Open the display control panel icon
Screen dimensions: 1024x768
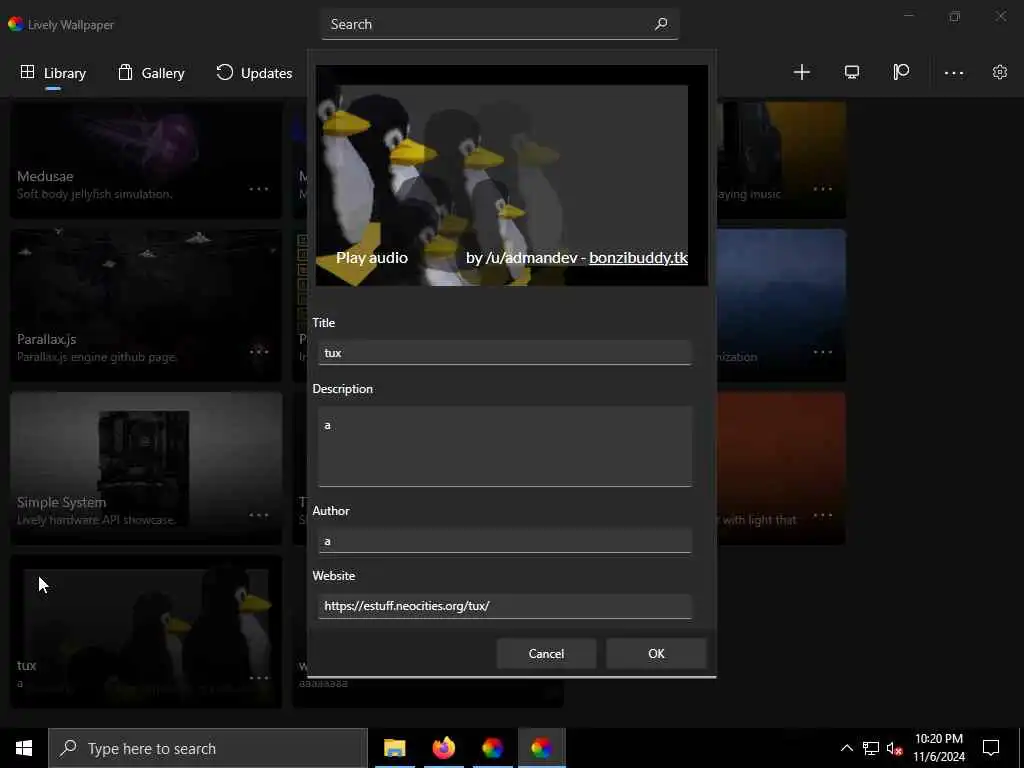[852, 72]
